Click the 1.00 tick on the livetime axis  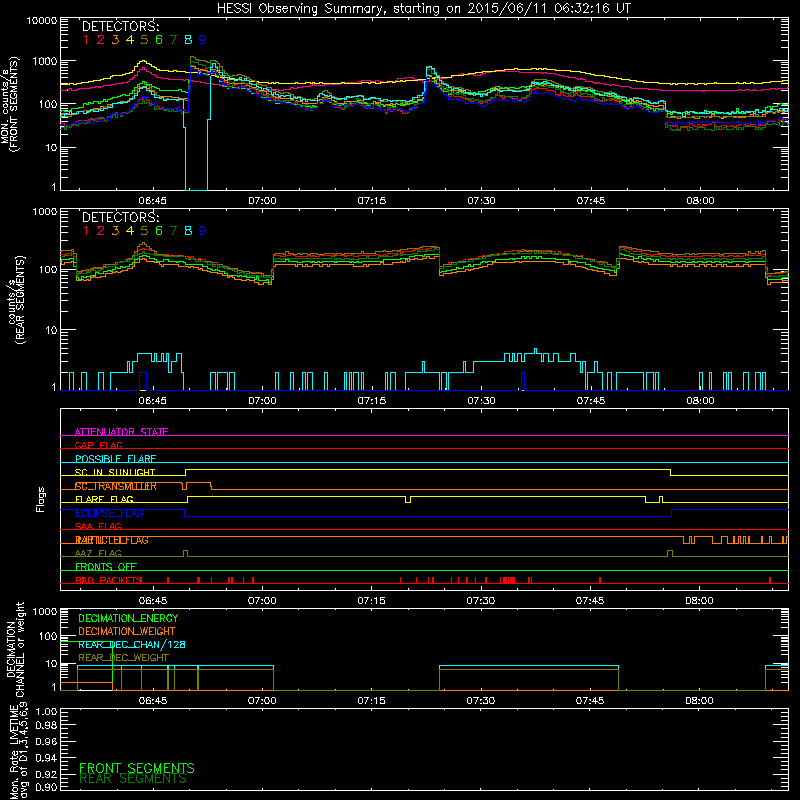click(46, 712)
